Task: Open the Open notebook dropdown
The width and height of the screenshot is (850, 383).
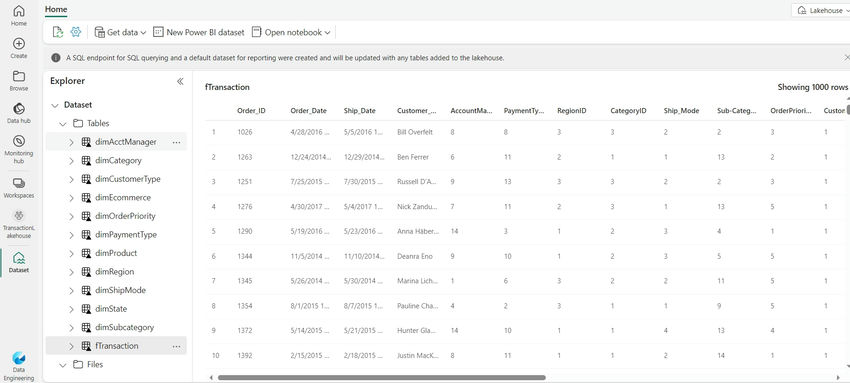Action: click(291, 32)
